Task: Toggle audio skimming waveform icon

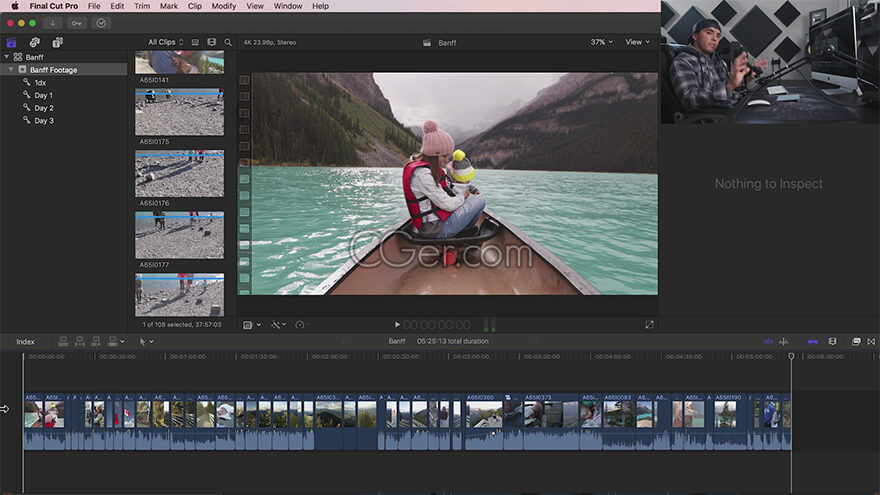Action: (x=784, y=341)
